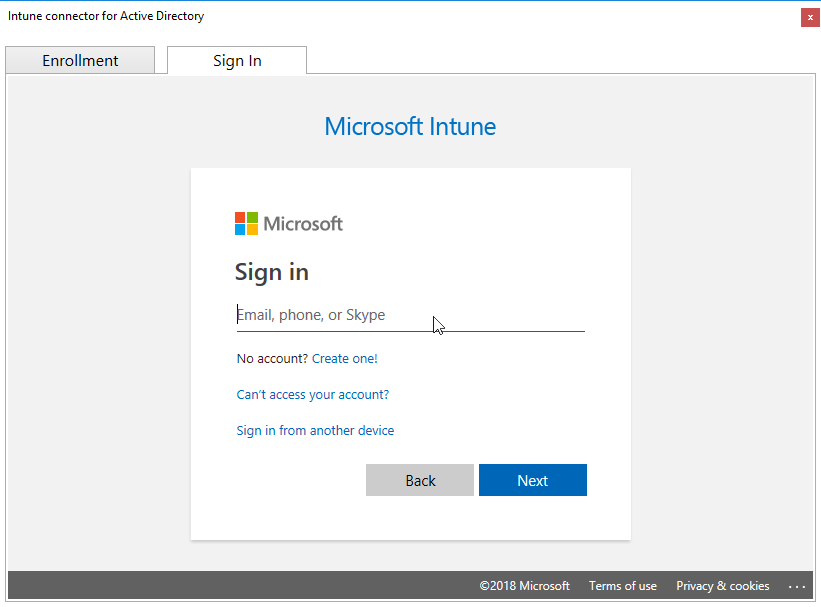Open Terms of use in footer
The height and width of the screenshot is (607, 821).
point(623,586)
